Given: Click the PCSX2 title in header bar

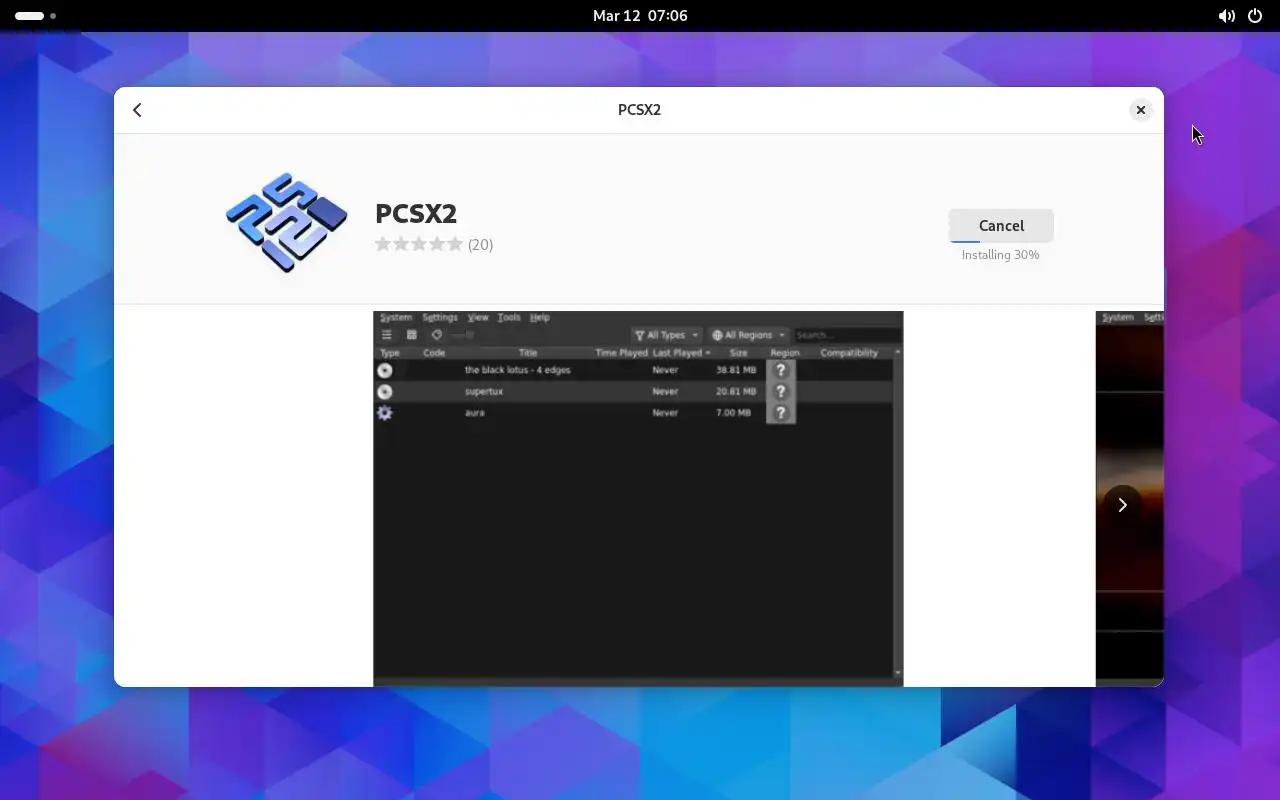Looking at the screenshot, I should [x=639, y=110].
